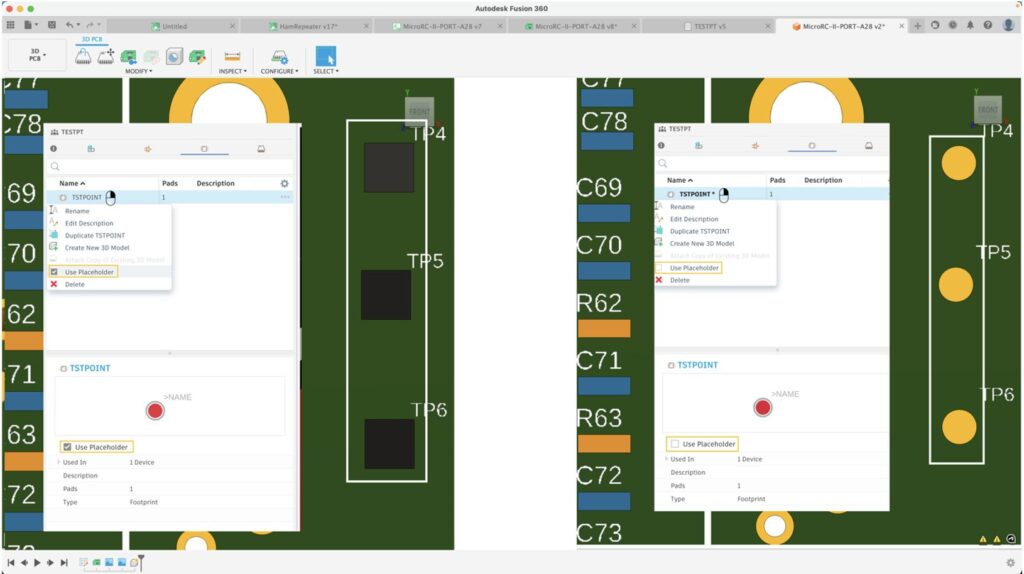Viewport: 1024px width, 574px height.
Task: Open a new document tab with plus button
Action: [917, 25]
